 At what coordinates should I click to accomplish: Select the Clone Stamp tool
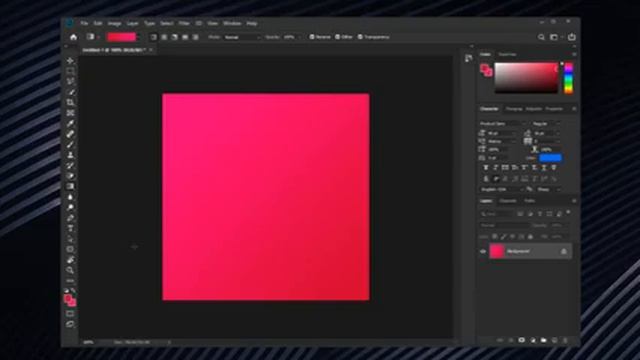70,155
